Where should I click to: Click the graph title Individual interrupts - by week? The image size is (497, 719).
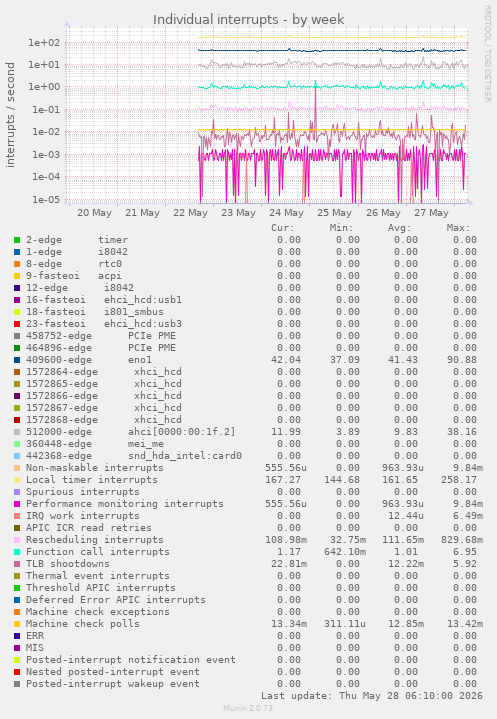[x=248, y=20]
